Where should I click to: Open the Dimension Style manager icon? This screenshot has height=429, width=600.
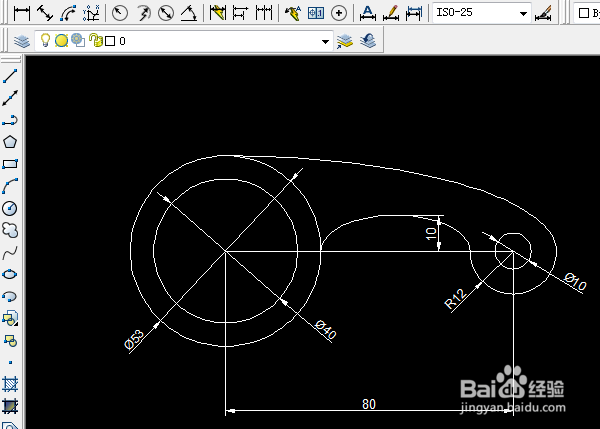pyautogui.click(x=543, y=13)
